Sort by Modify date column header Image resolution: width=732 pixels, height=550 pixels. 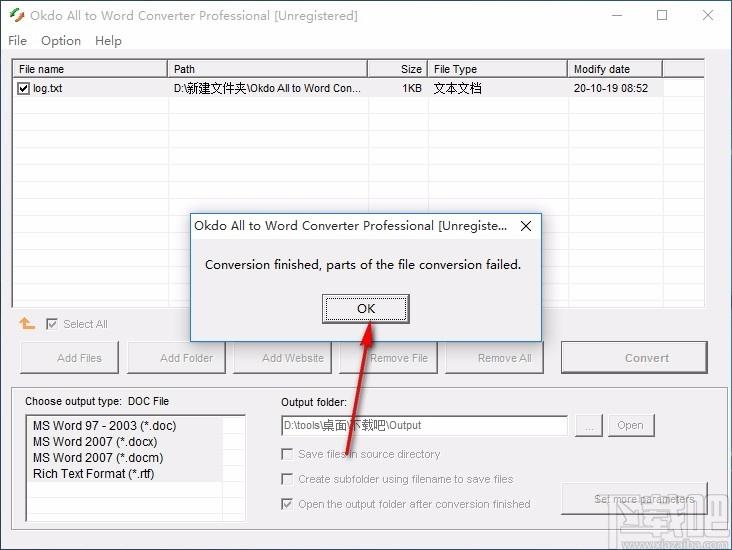tap(615, 69)
